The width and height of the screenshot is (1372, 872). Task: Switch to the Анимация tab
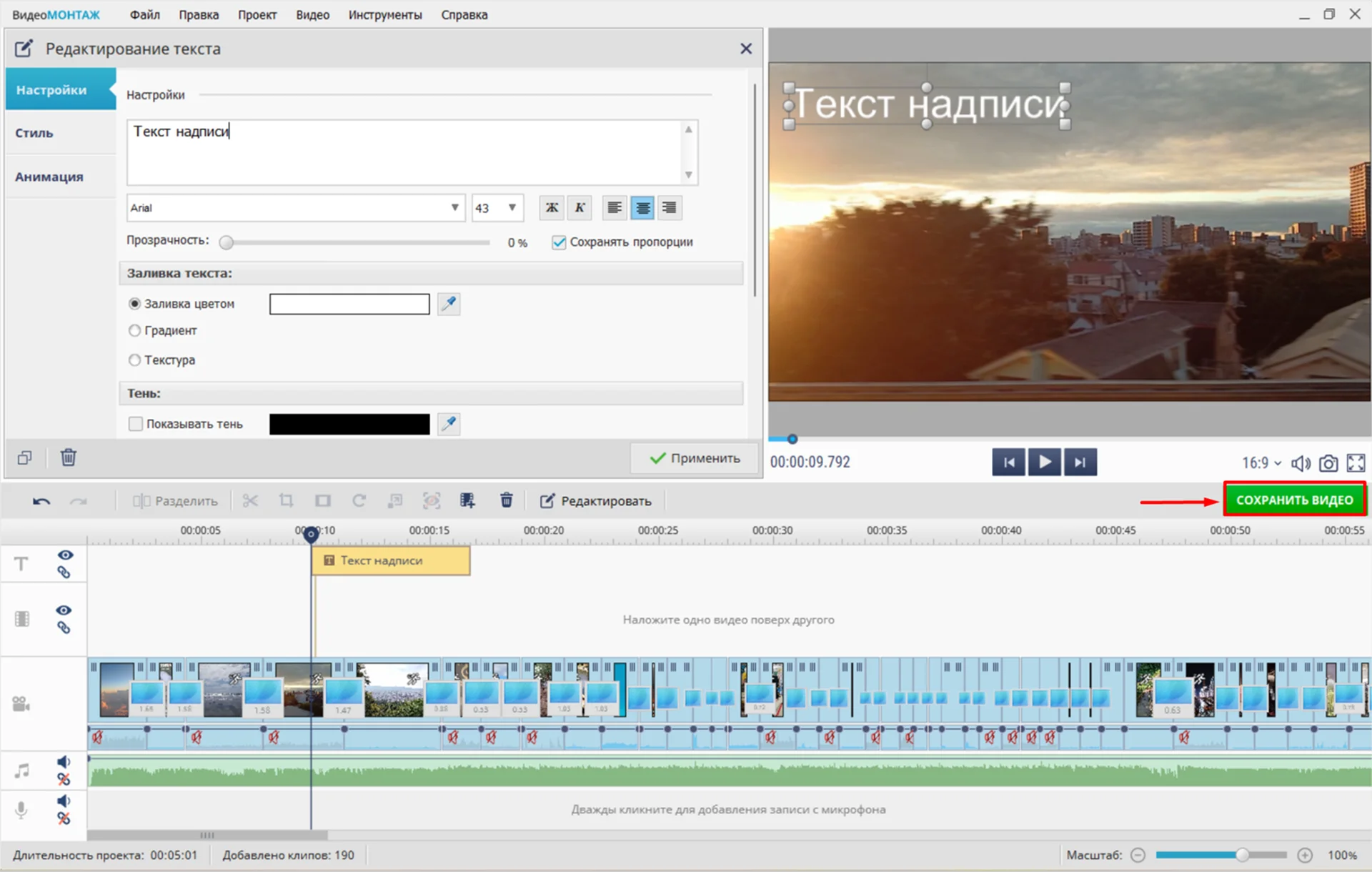coord(49,177)
